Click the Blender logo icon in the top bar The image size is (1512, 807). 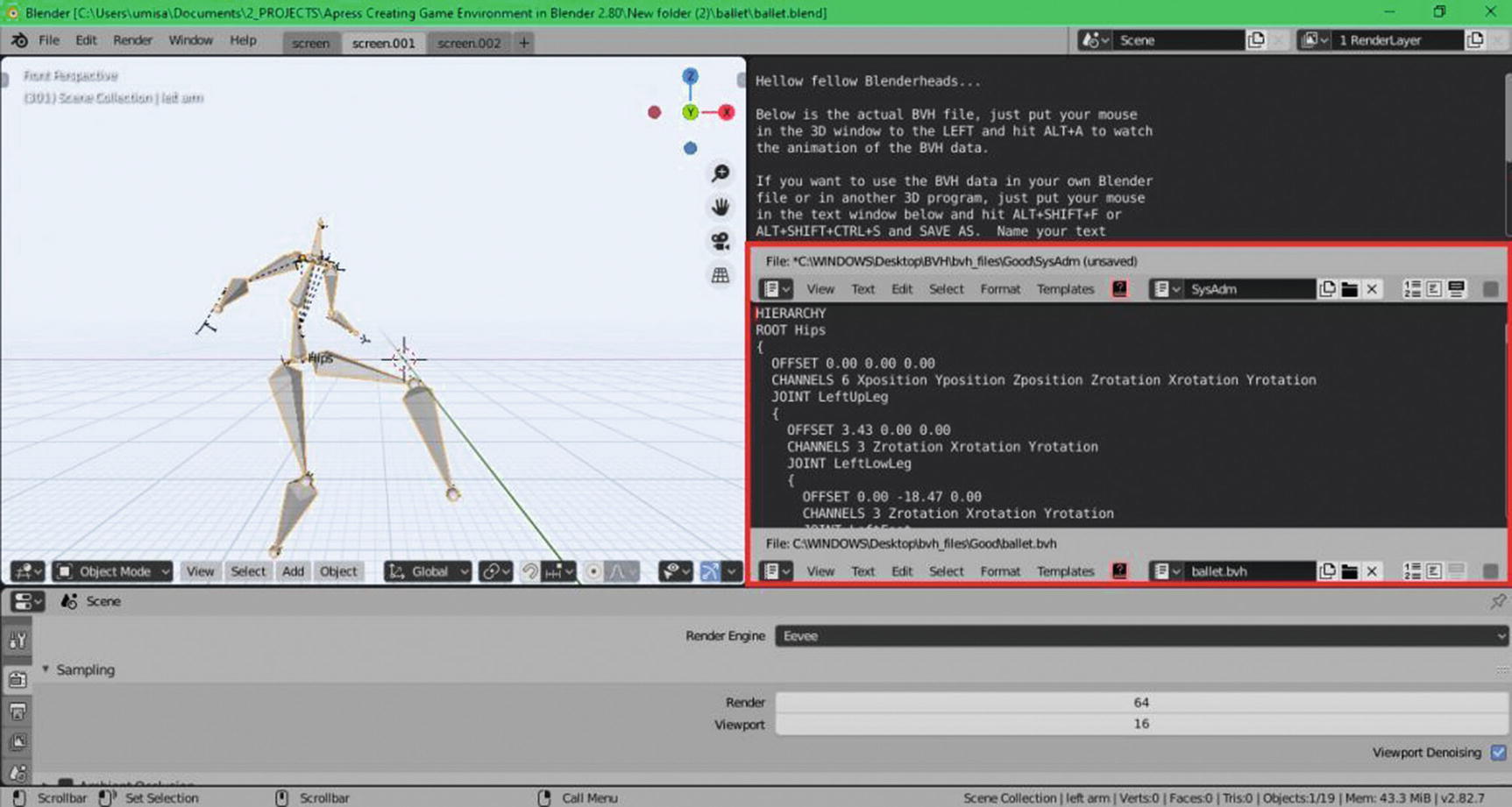tap(19, 40)
